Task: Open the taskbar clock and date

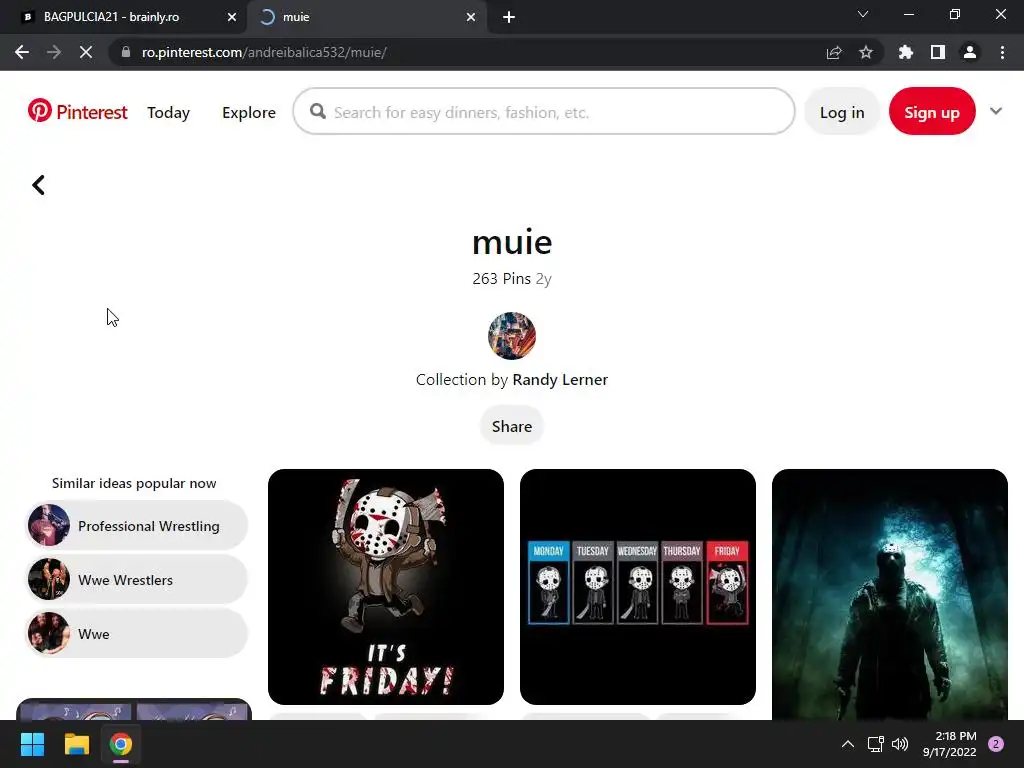Action: click(x=950, y=744)
